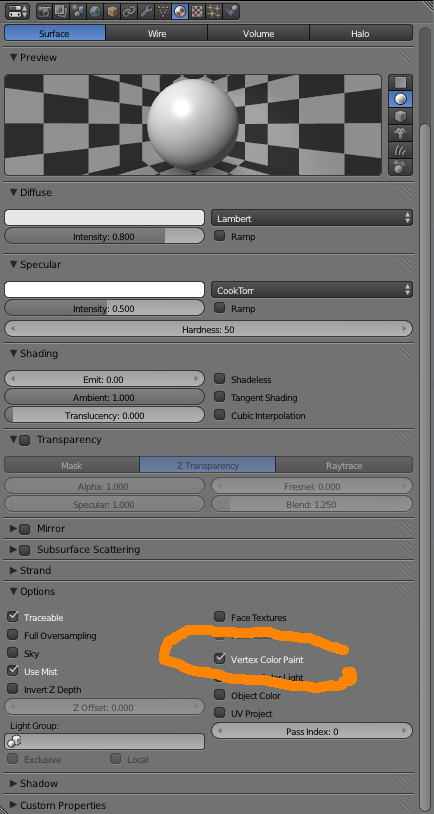The height and width of the screenshot is (814, 434).
Task: Collapse the Shading panel
Action: 13,353
